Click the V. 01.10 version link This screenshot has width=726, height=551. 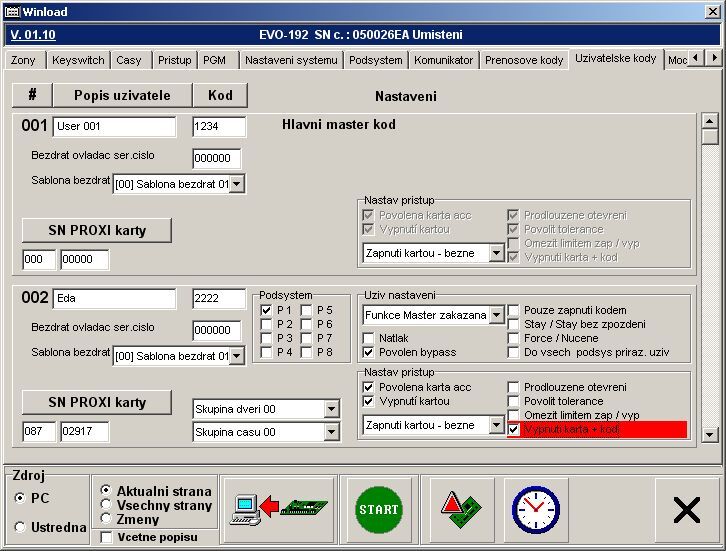click(x=33, y=34)
